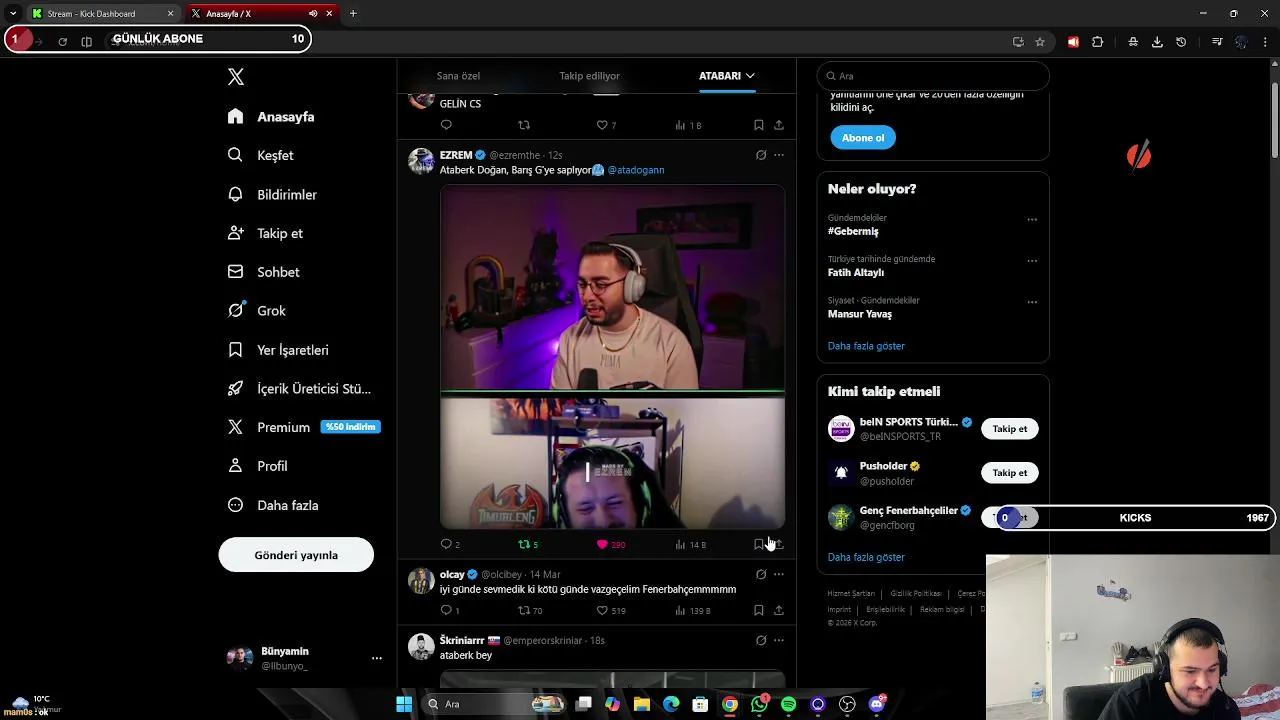This screenshot has width=1280, height=720.
Task: Open the X logo home link
Action: click(235, 77)
